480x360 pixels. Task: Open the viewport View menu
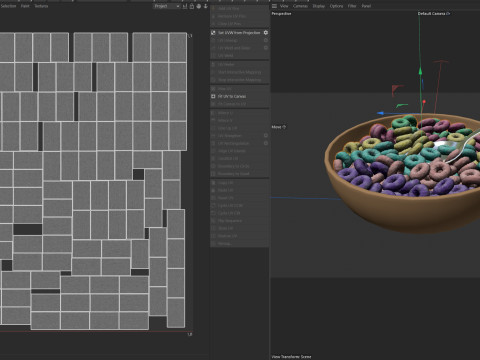284,6
